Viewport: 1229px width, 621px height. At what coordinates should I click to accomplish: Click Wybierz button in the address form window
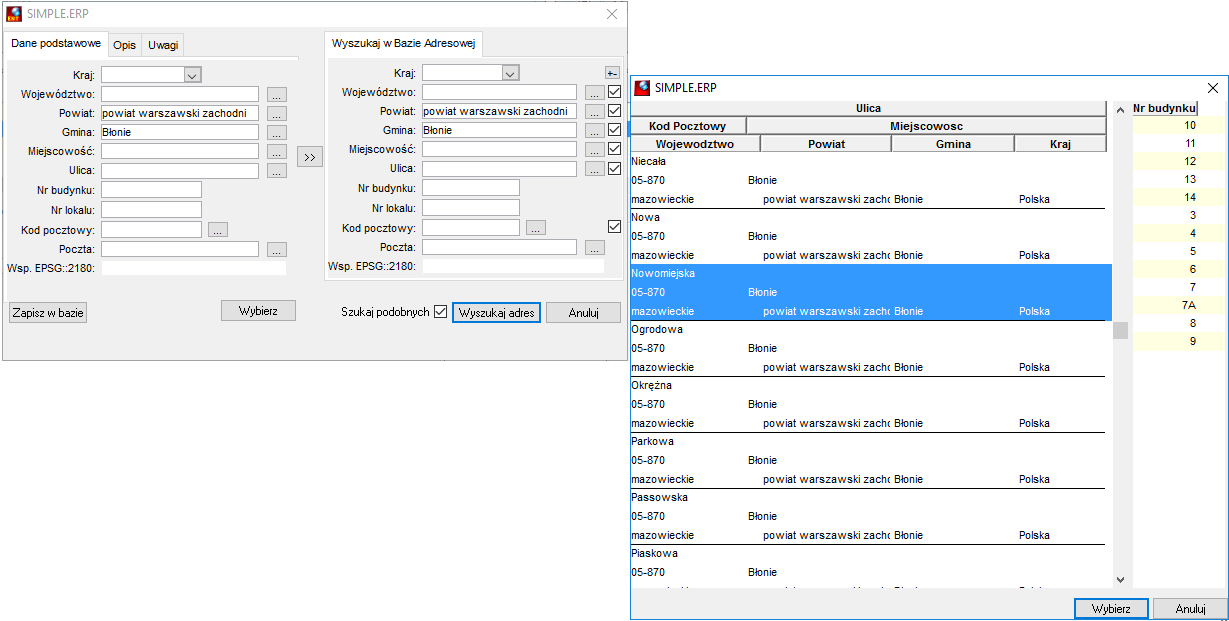click(x=258, y=310)
